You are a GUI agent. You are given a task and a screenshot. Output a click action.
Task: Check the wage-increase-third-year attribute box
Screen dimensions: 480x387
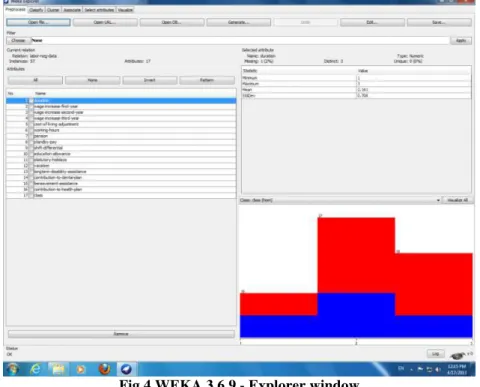(x=31, y=118)
